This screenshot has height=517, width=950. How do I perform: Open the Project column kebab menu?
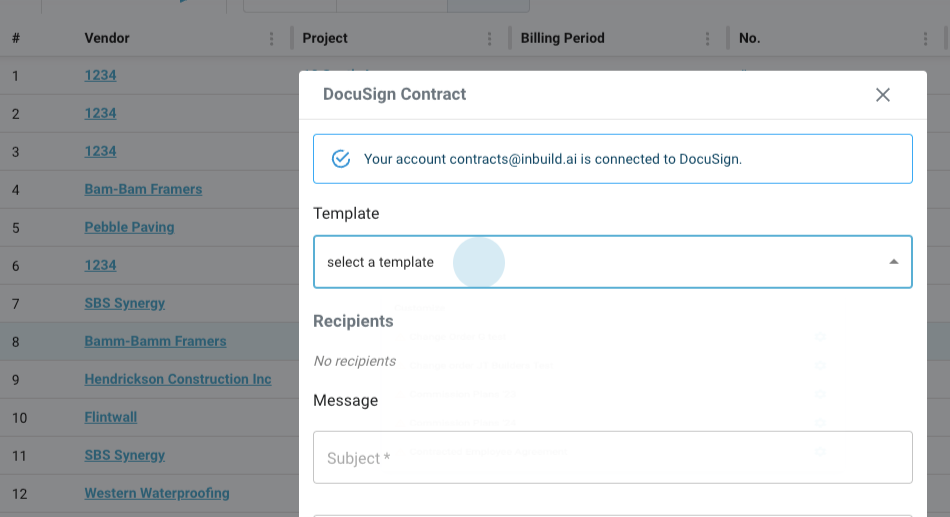pos(490,39)
